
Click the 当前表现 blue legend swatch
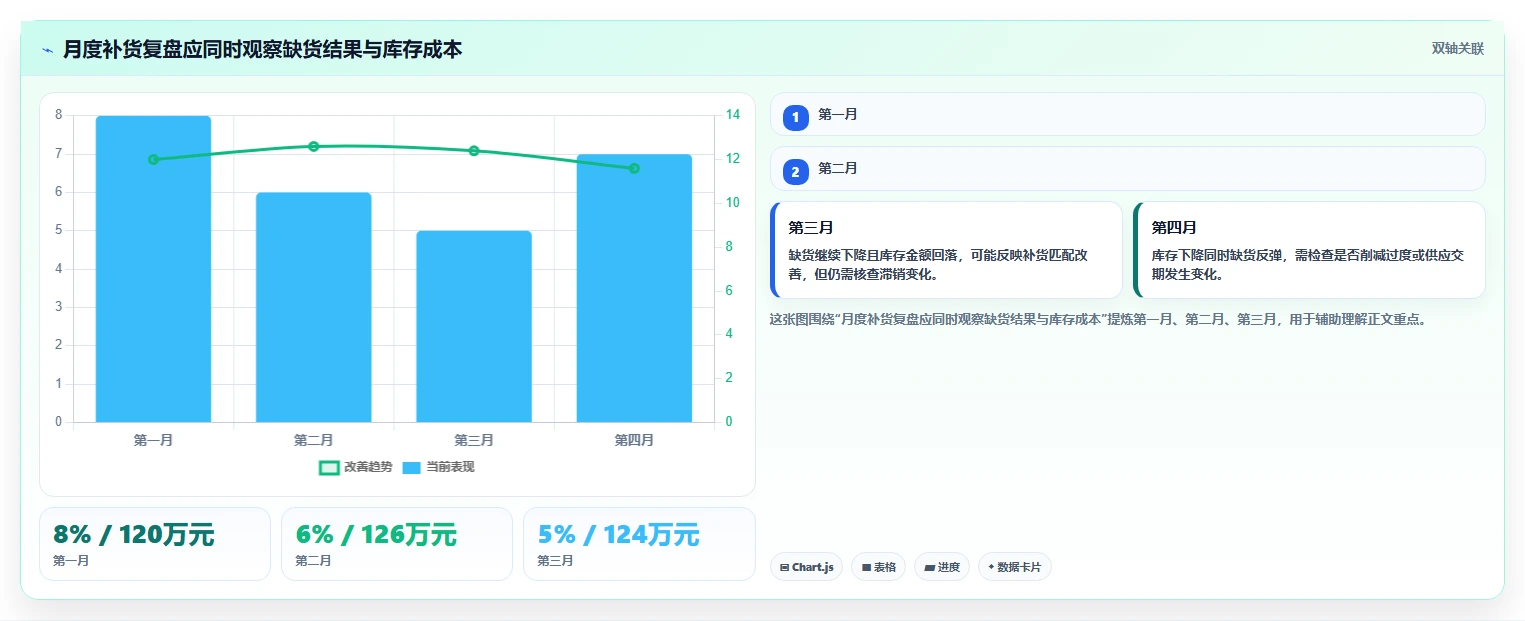tap(412, 468)
